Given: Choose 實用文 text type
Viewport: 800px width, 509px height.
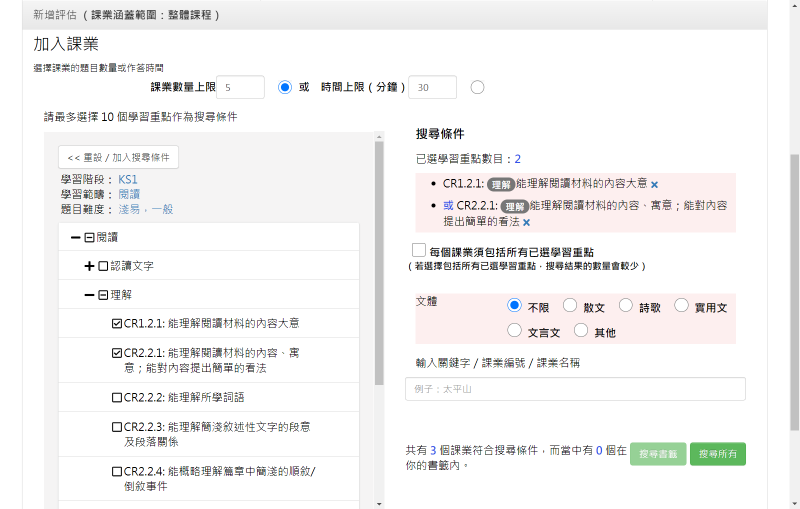Looking at the screenshot, I should [x=682, y=306].
